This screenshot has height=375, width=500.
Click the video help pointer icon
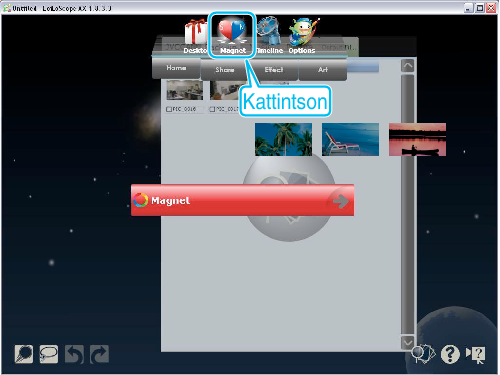tap(476, 355)
